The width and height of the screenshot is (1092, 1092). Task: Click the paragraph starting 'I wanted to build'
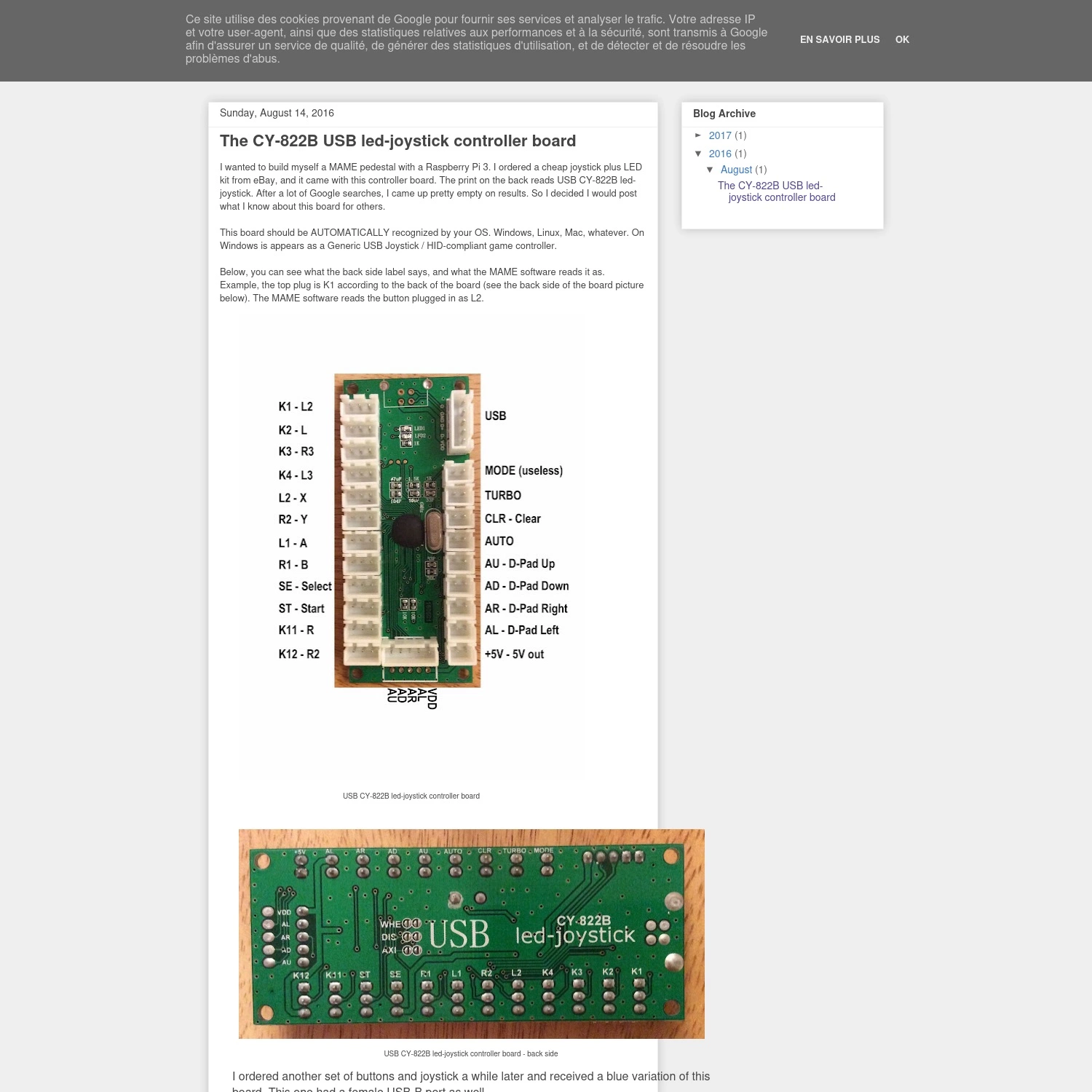(x=431, y=186)
